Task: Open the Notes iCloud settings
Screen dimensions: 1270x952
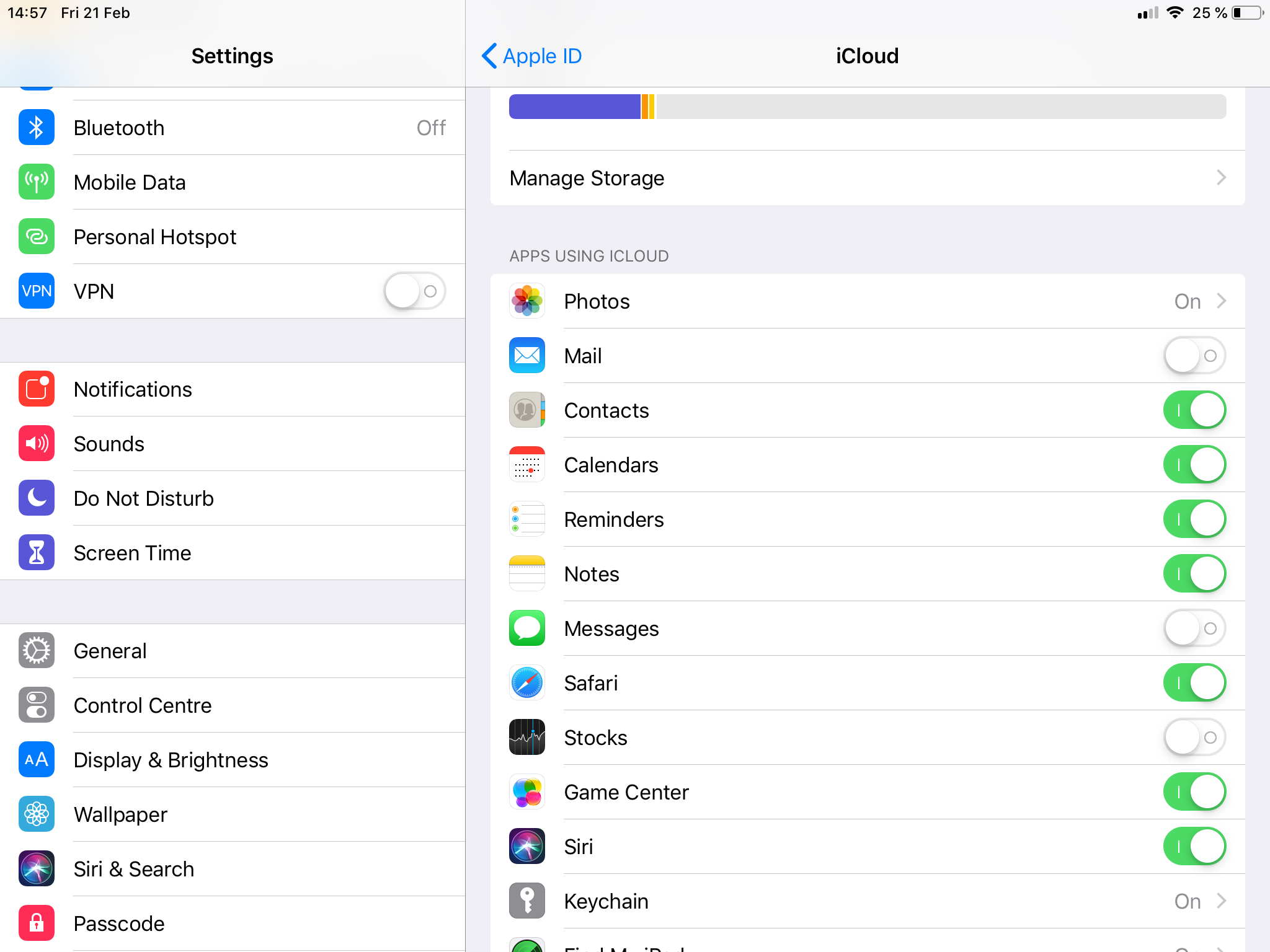Action: pyautogui.click(x=590, y=573)
